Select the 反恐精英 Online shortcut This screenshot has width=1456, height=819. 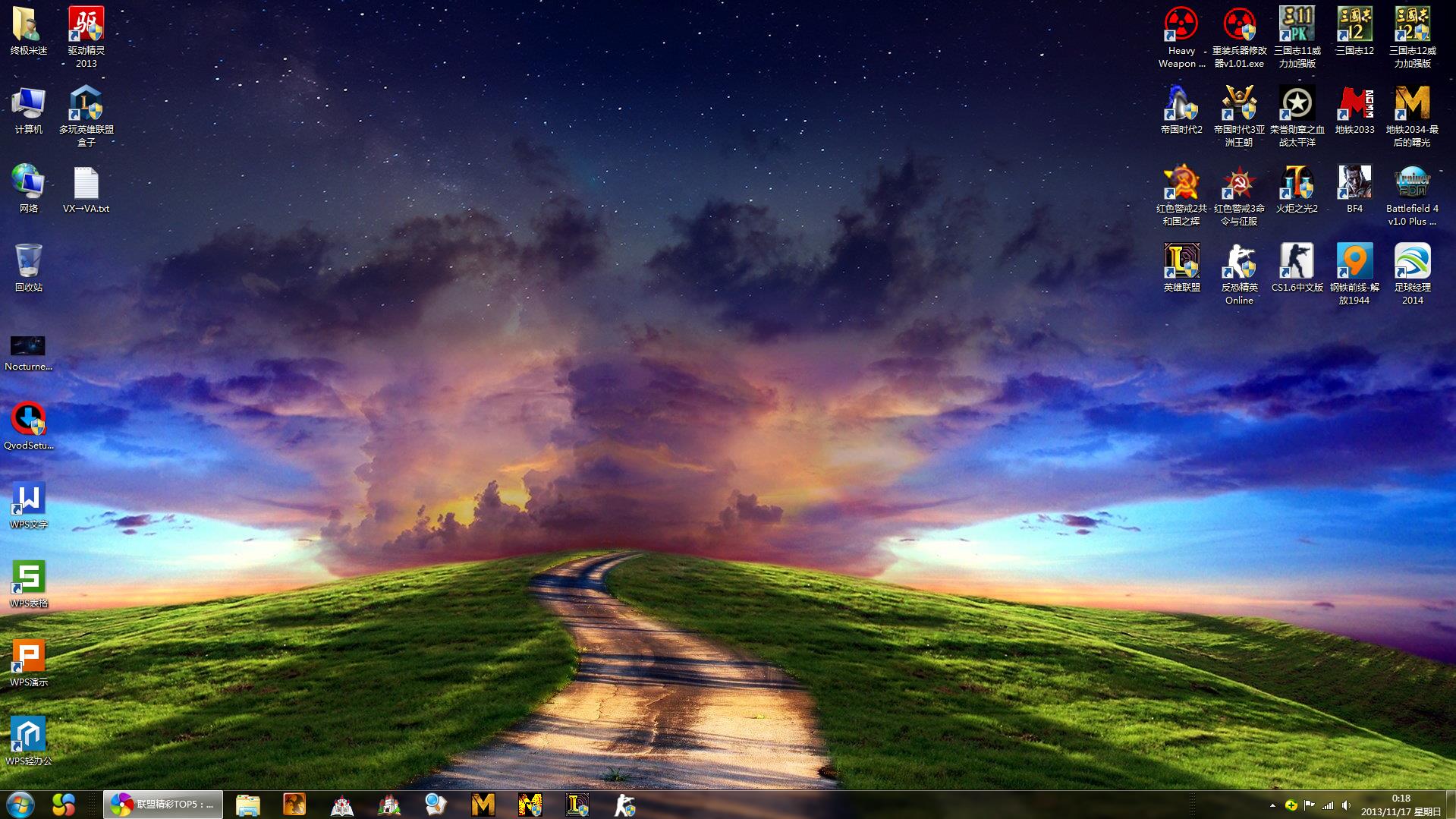point(1239,274)
